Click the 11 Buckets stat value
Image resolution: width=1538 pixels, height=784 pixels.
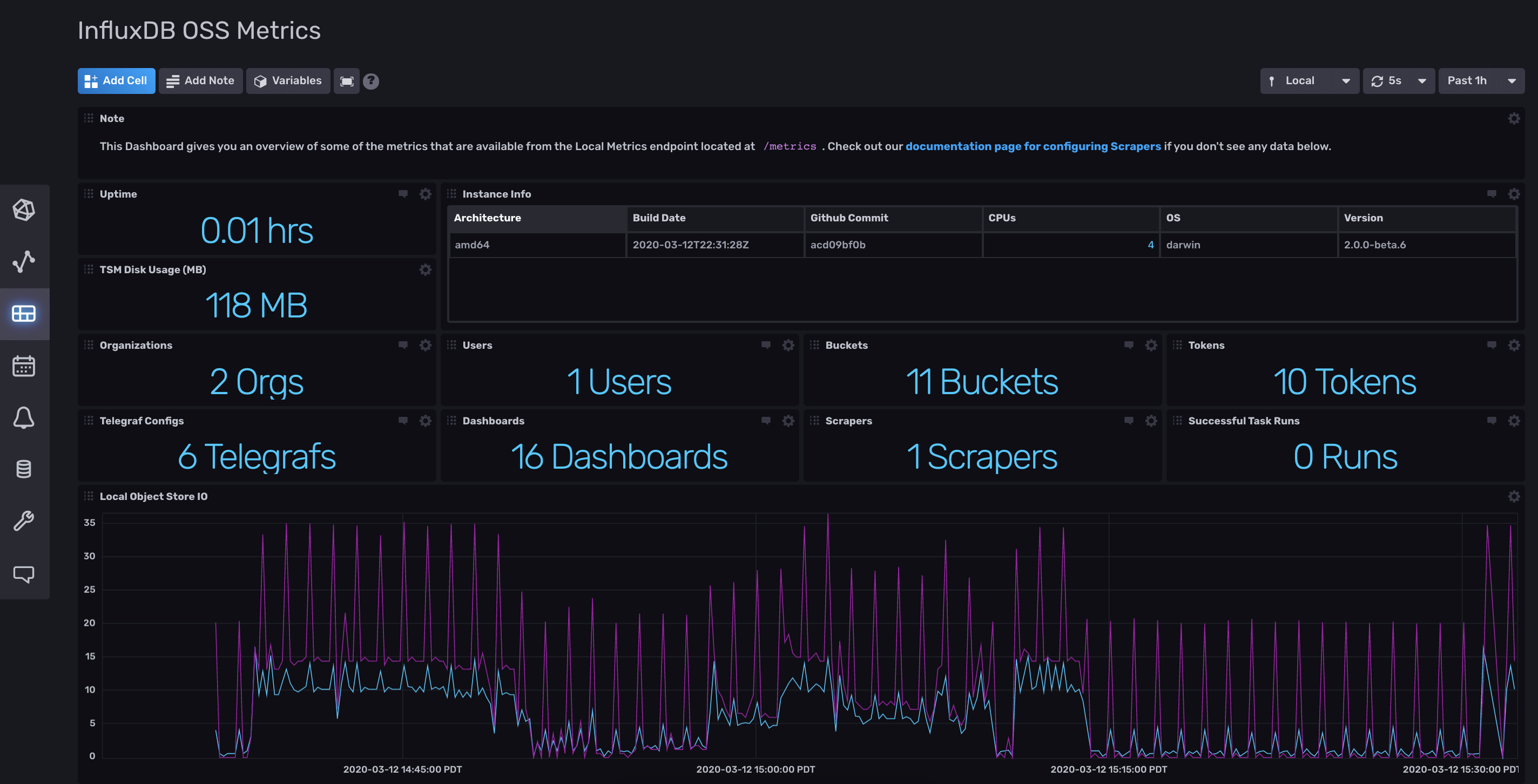point(982,382)
